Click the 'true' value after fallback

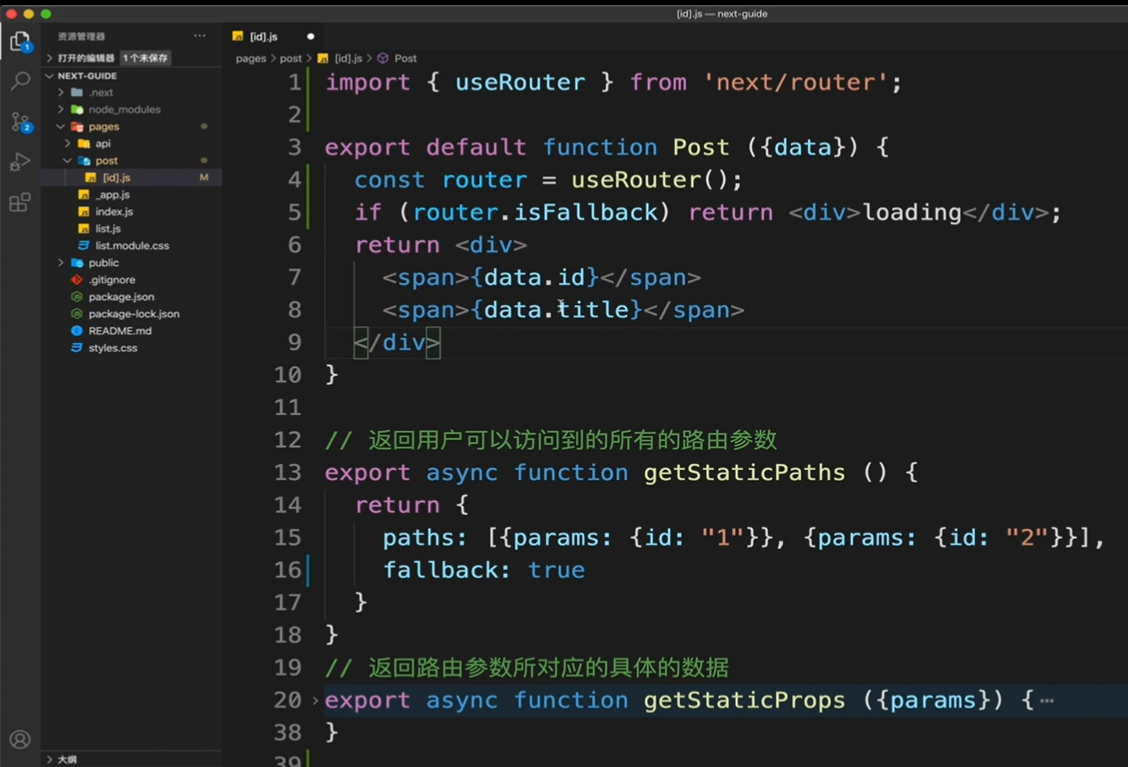pos(556,570)
